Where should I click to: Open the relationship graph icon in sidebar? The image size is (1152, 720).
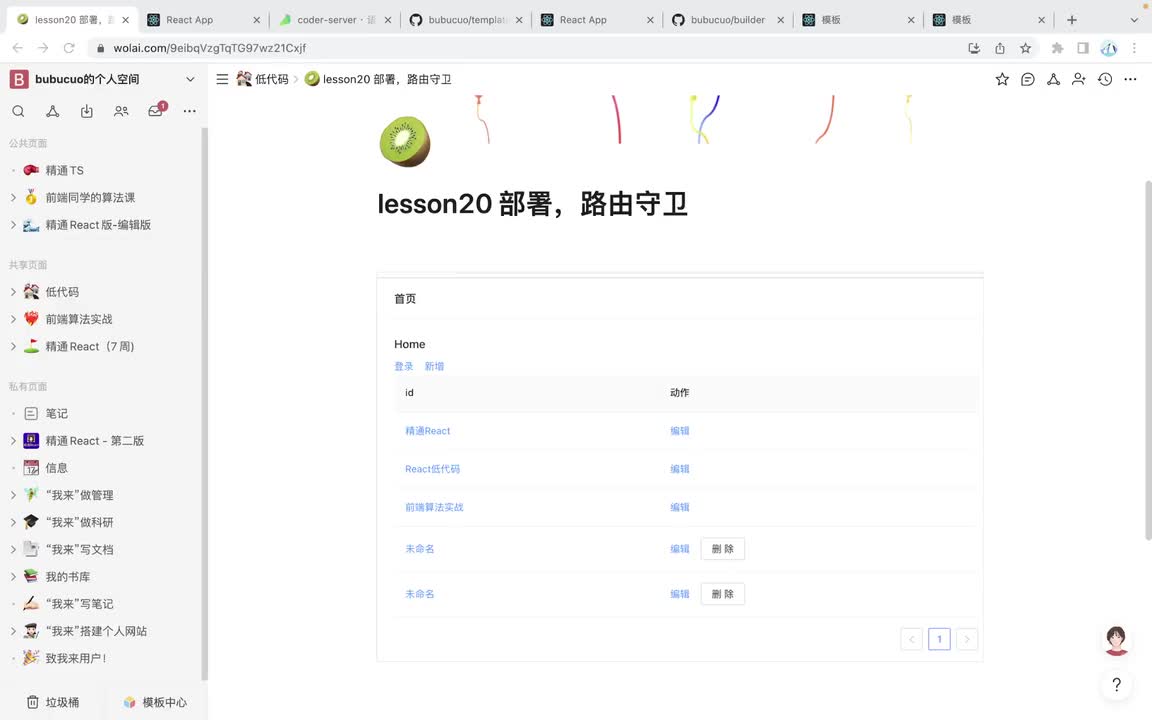pos(53,111)
